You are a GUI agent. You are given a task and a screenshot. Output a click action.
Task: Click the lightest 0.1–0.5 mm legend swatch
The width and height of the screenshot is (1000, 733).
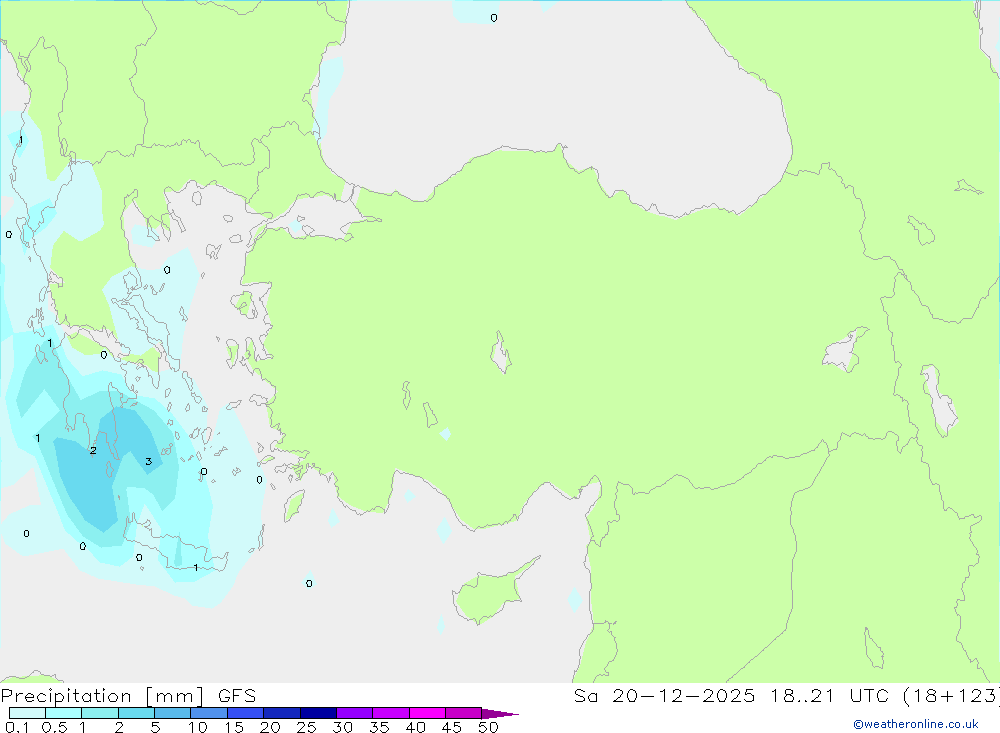click(x=27, y=713)
